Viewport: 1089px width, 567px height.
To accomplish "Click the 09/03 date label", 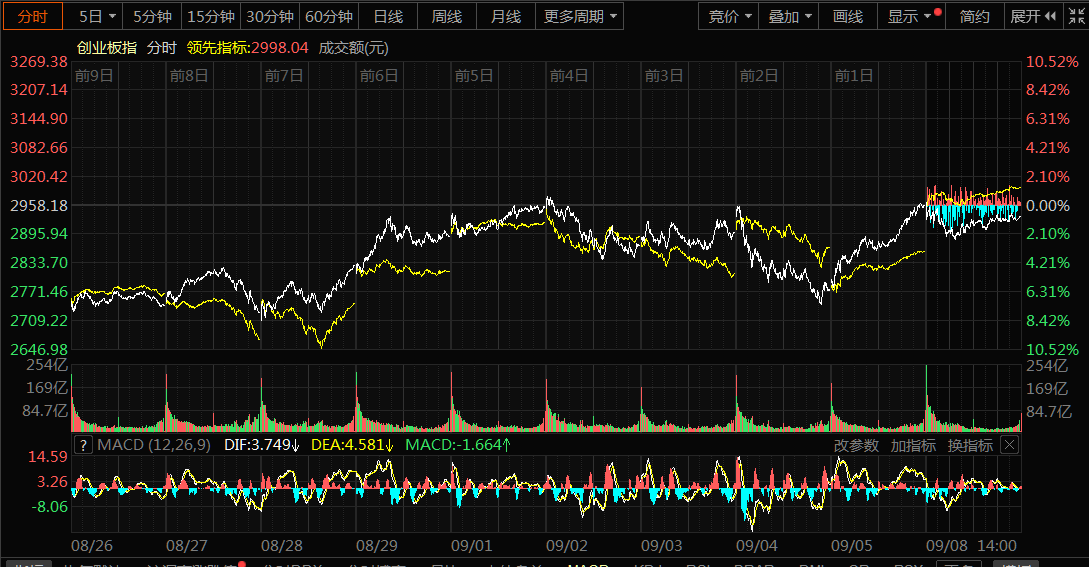I will point(662,546).
